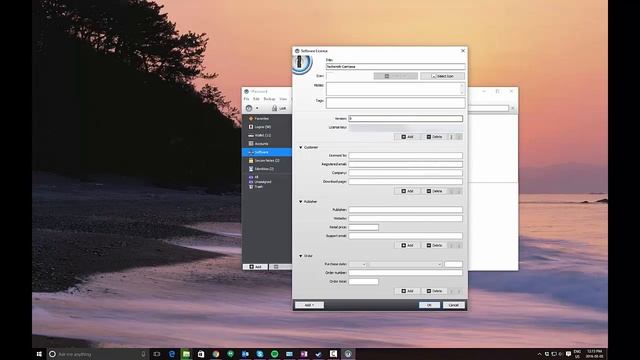
Task: Click the Licensed to field
Action: [x=405, y=156]
